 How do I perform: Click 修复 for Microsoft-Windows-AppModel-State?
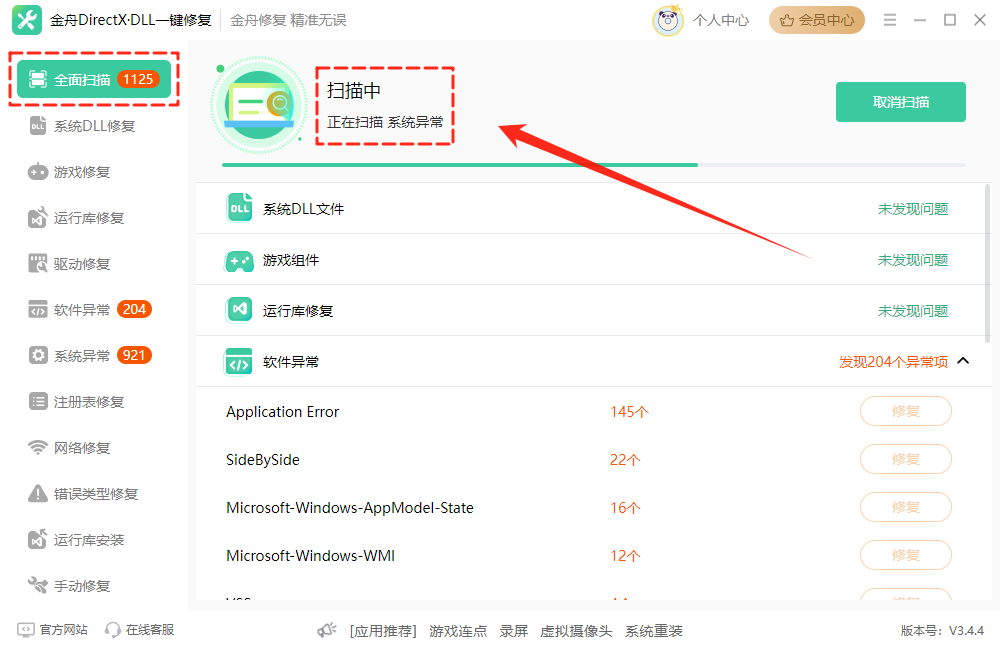906,507
